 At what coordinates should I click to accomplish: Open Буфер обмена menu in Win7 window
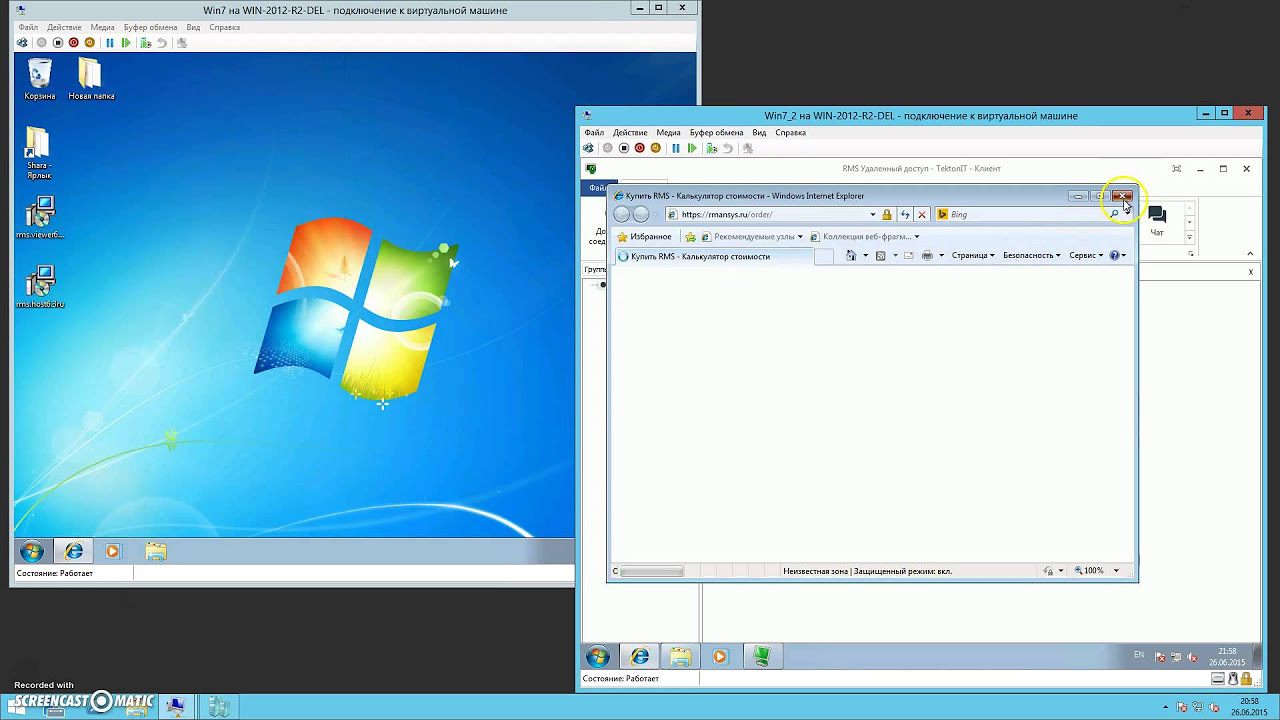coord(150,28)
